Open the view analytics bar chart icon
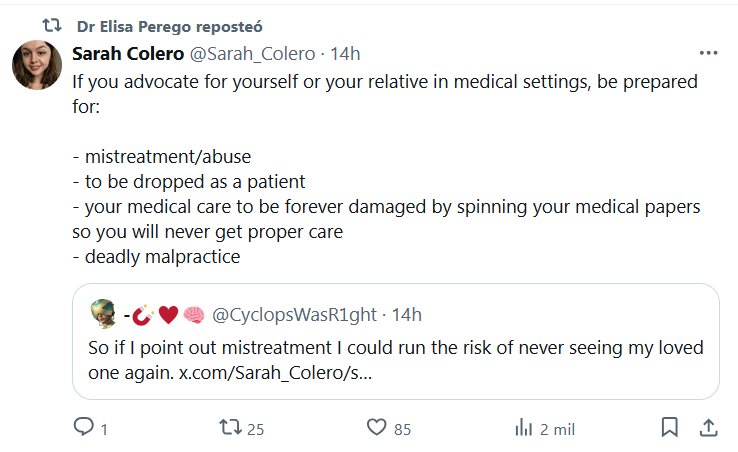 click(523, 428)
